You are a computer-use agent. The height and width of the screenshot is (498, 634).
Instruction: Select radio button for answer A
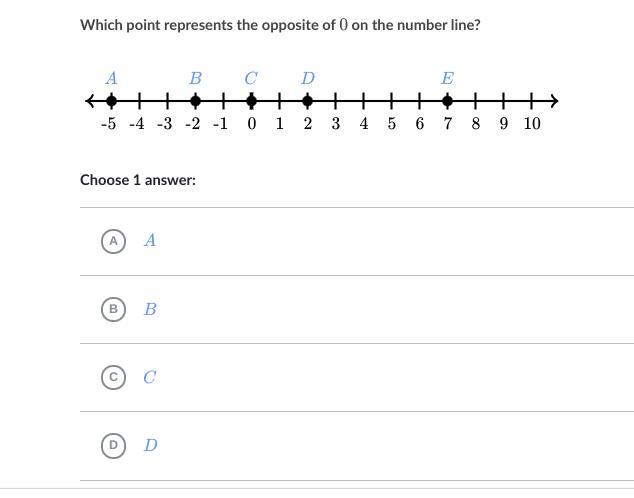coord(113,241)
